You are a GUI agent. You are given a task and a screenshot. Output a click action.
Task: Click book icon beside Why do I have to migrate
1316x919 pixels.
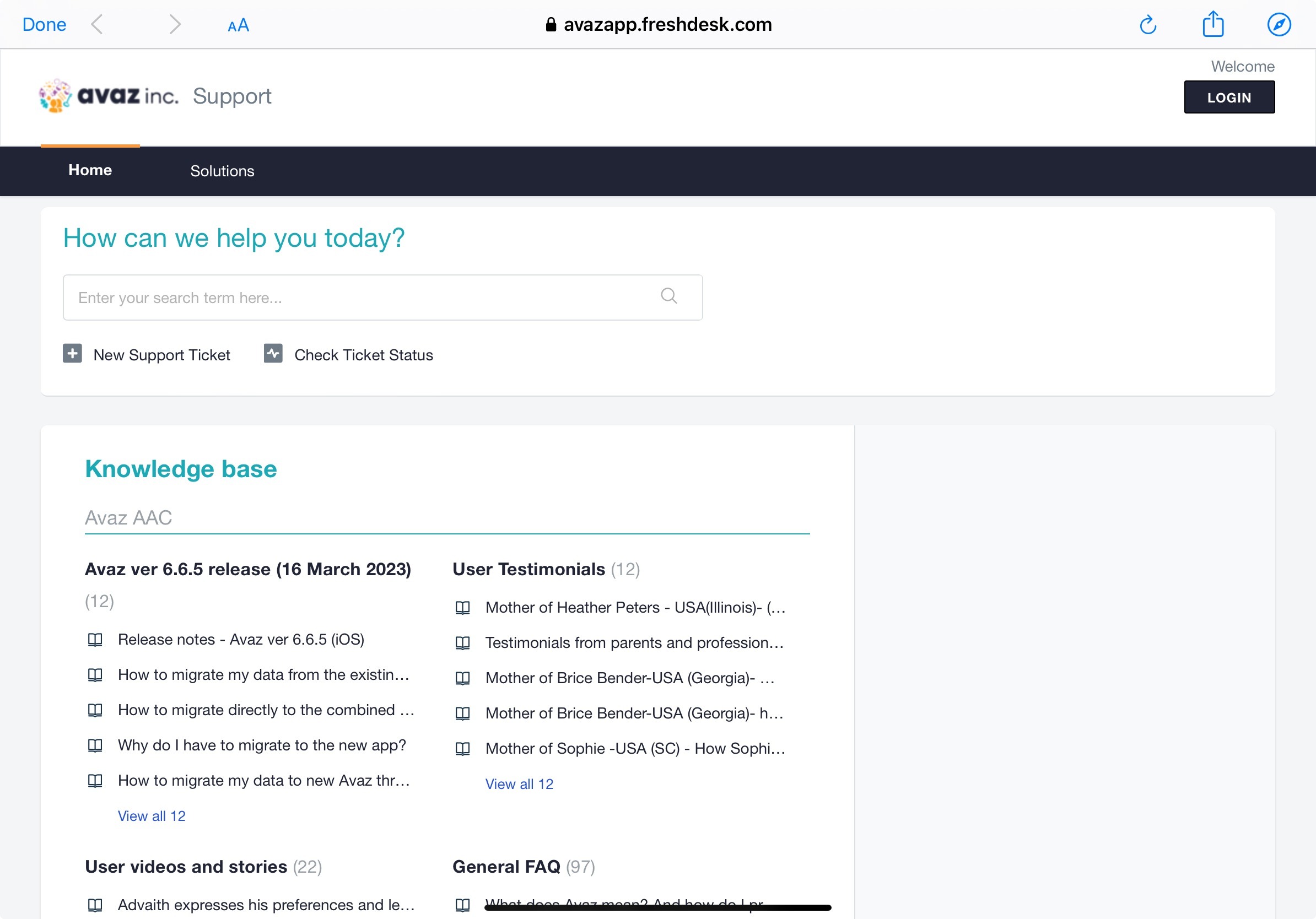pos(95,745)
